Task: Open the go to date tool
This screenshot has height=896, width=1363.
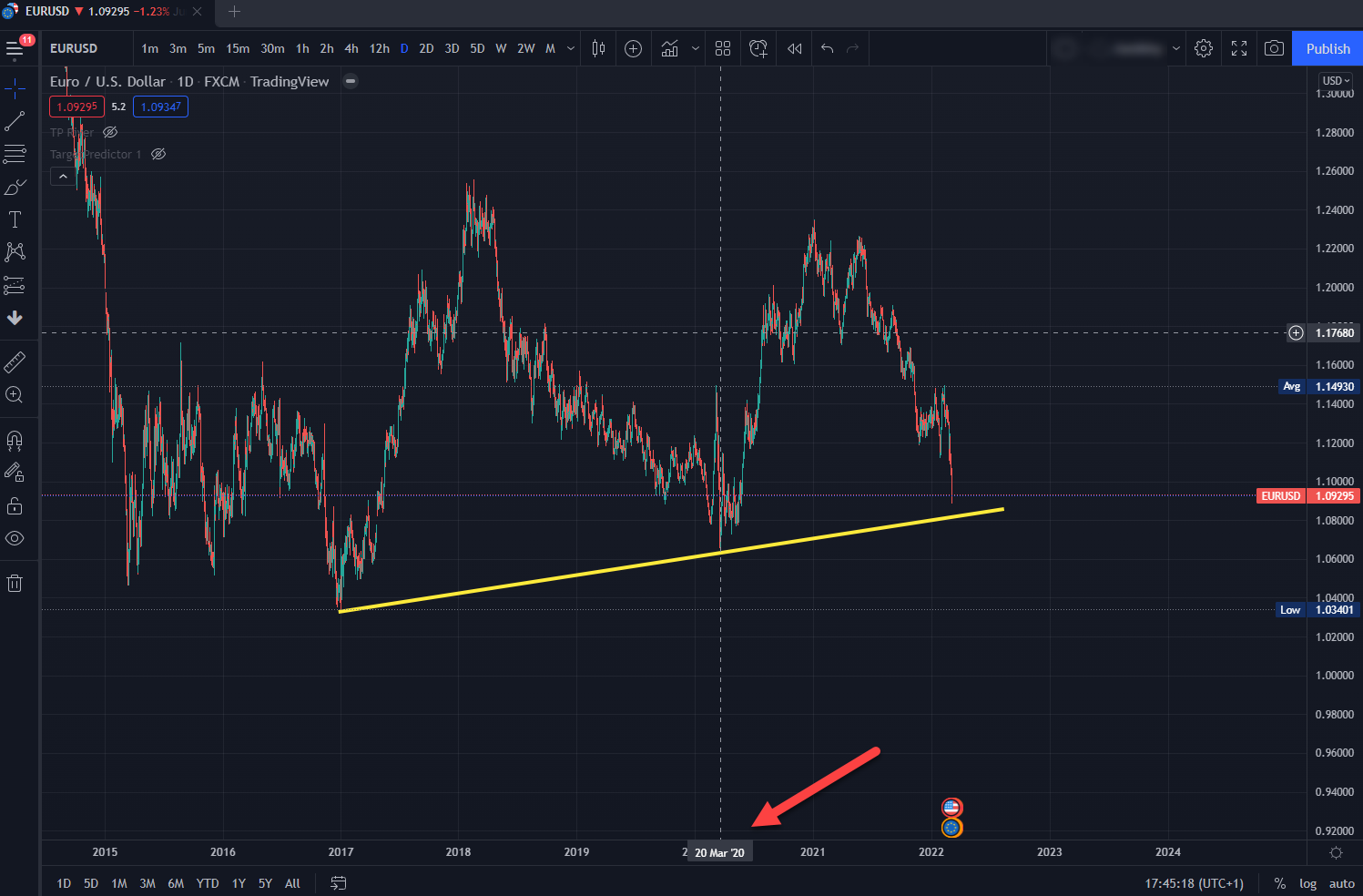Action: click(339, 882)
